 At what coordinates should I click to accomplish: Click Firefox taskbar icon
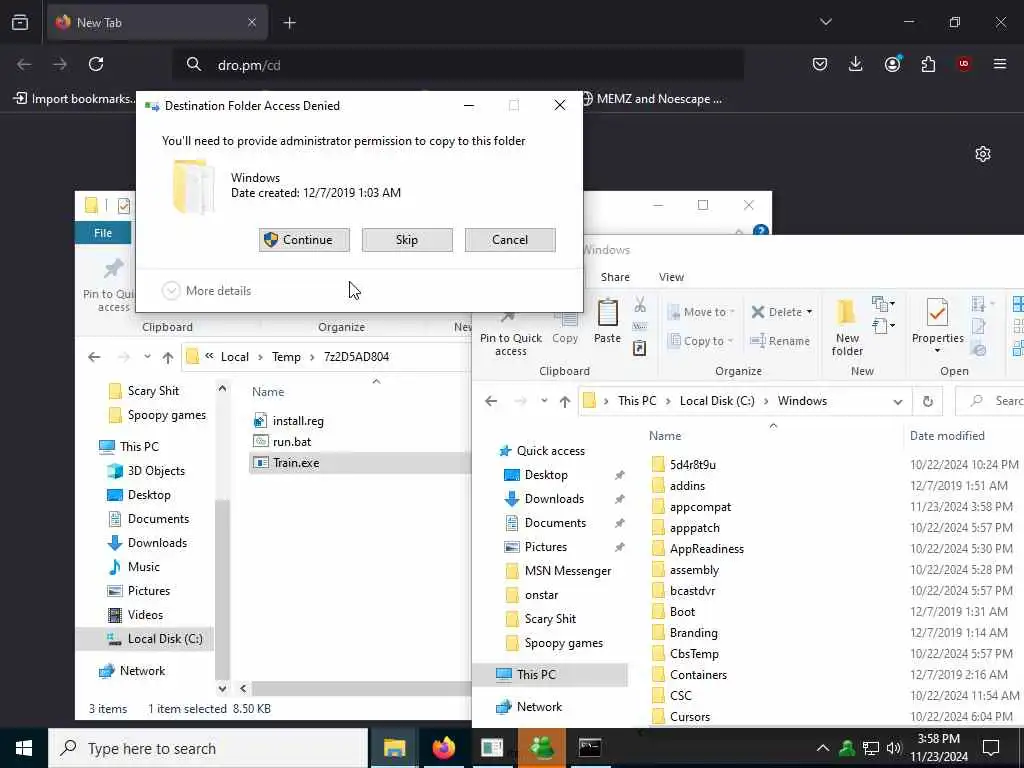pos(443,748)
